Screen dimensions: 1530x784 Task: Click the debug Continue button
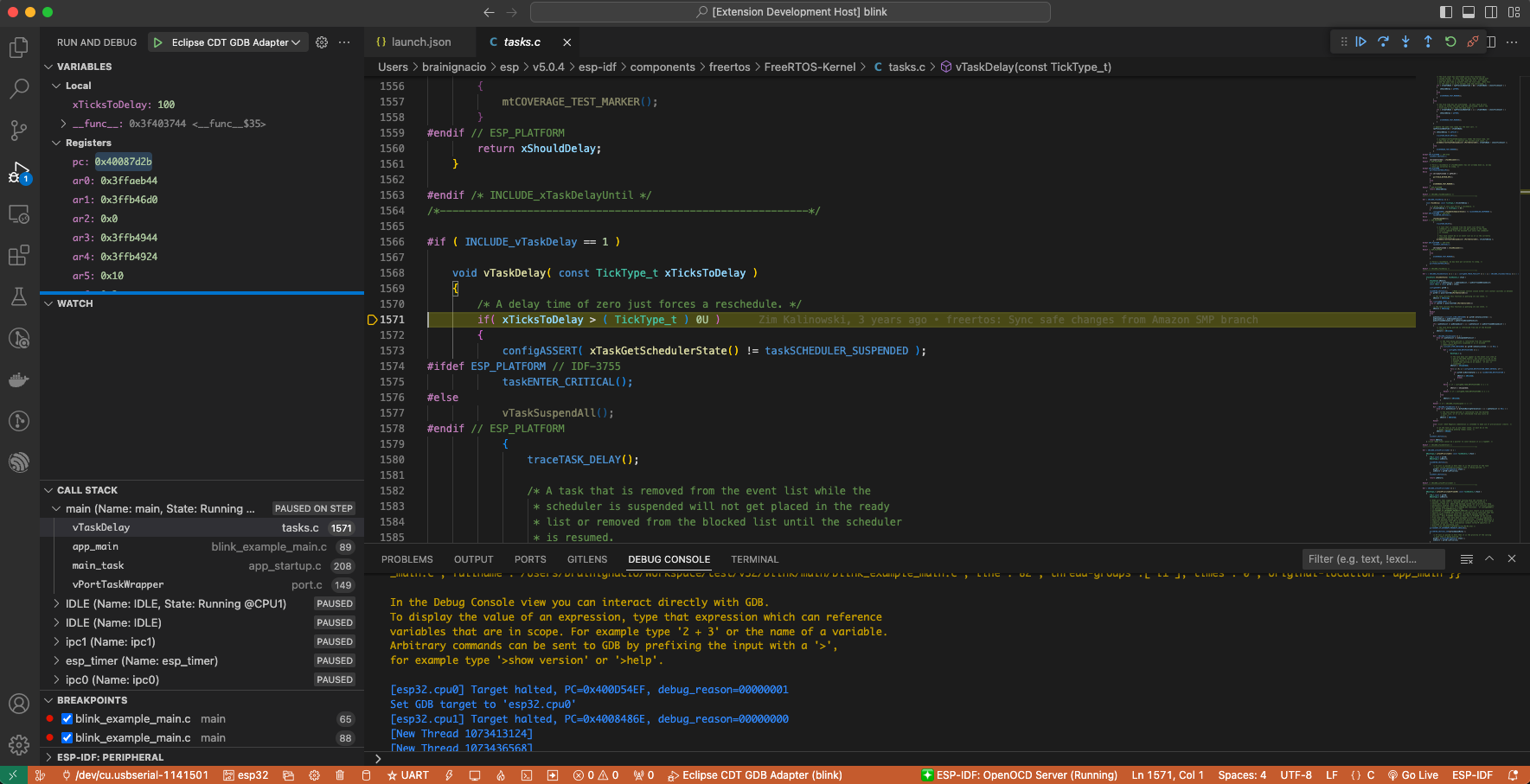[x=1360, y=41]
